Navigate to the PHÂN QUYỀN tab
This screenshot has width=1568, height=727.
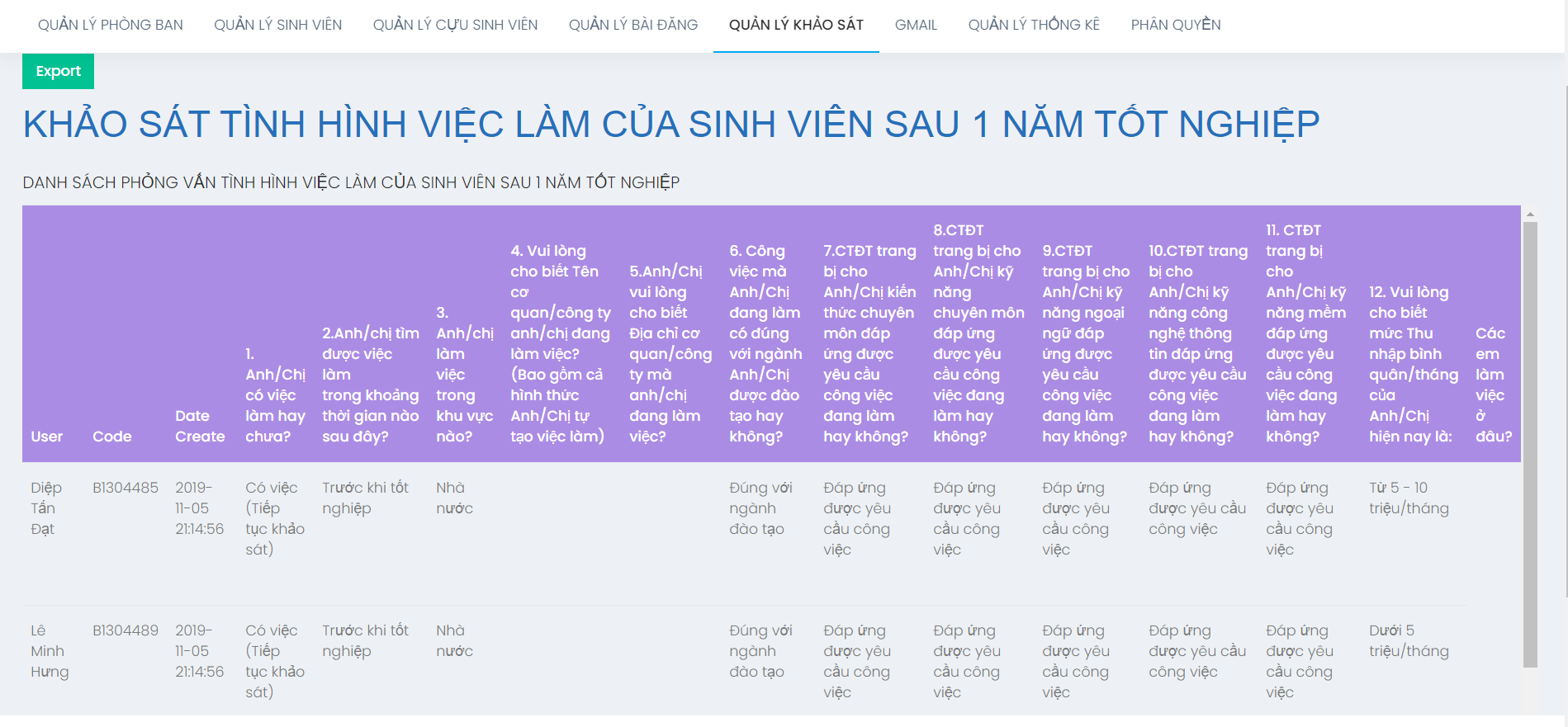pyautogui.click(x=1175, y=25)
